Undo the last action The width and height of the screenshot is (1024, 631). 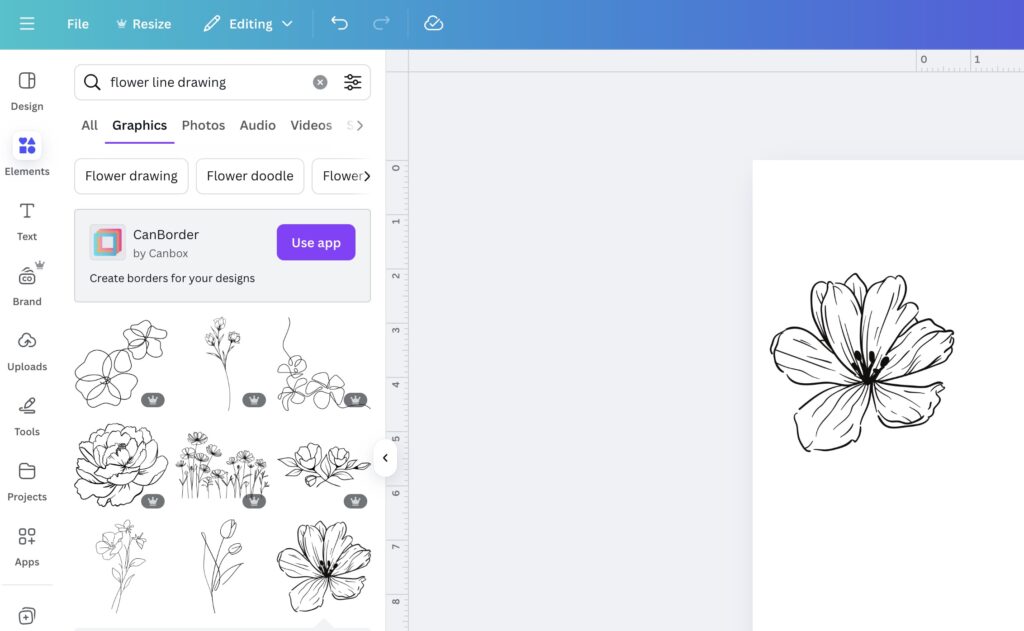339,23
